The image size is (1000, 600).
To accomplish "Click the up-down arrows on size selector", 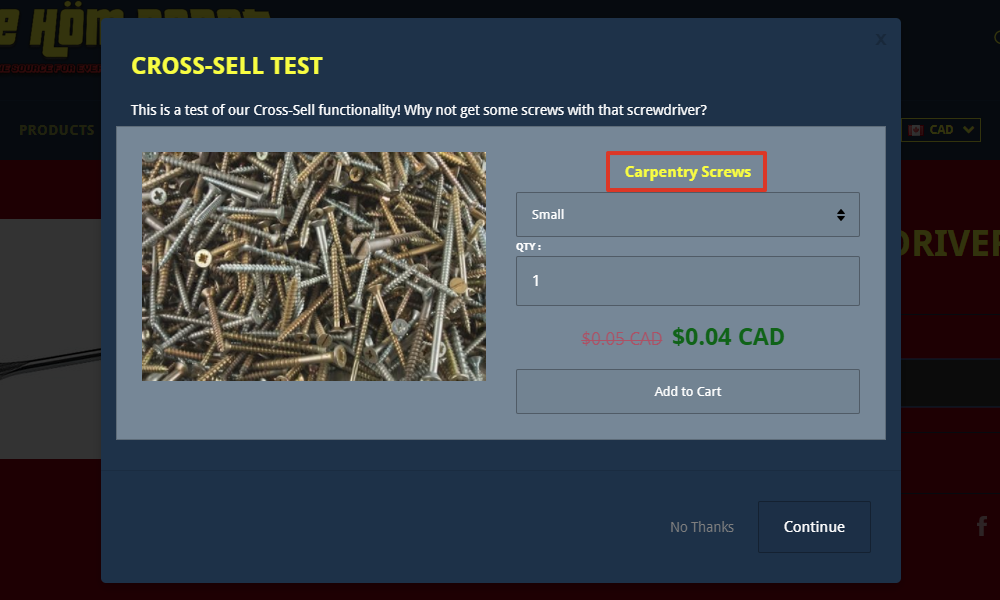I will (x=841, y=215).
